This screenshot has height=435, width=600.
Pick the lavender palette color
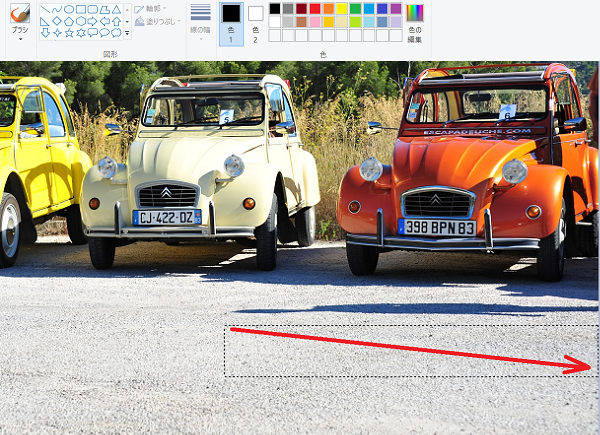pyautogui.click(x=396, y=22)
